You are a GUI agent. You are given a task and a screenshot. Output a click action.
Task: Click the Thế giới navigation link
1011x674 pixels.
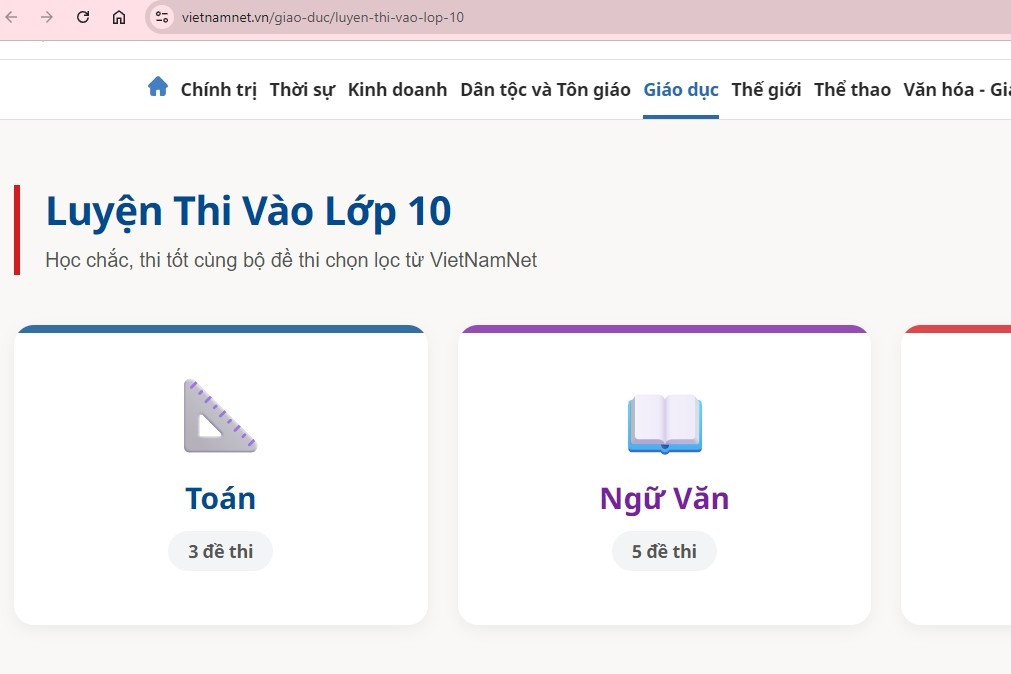pos(766,89)
